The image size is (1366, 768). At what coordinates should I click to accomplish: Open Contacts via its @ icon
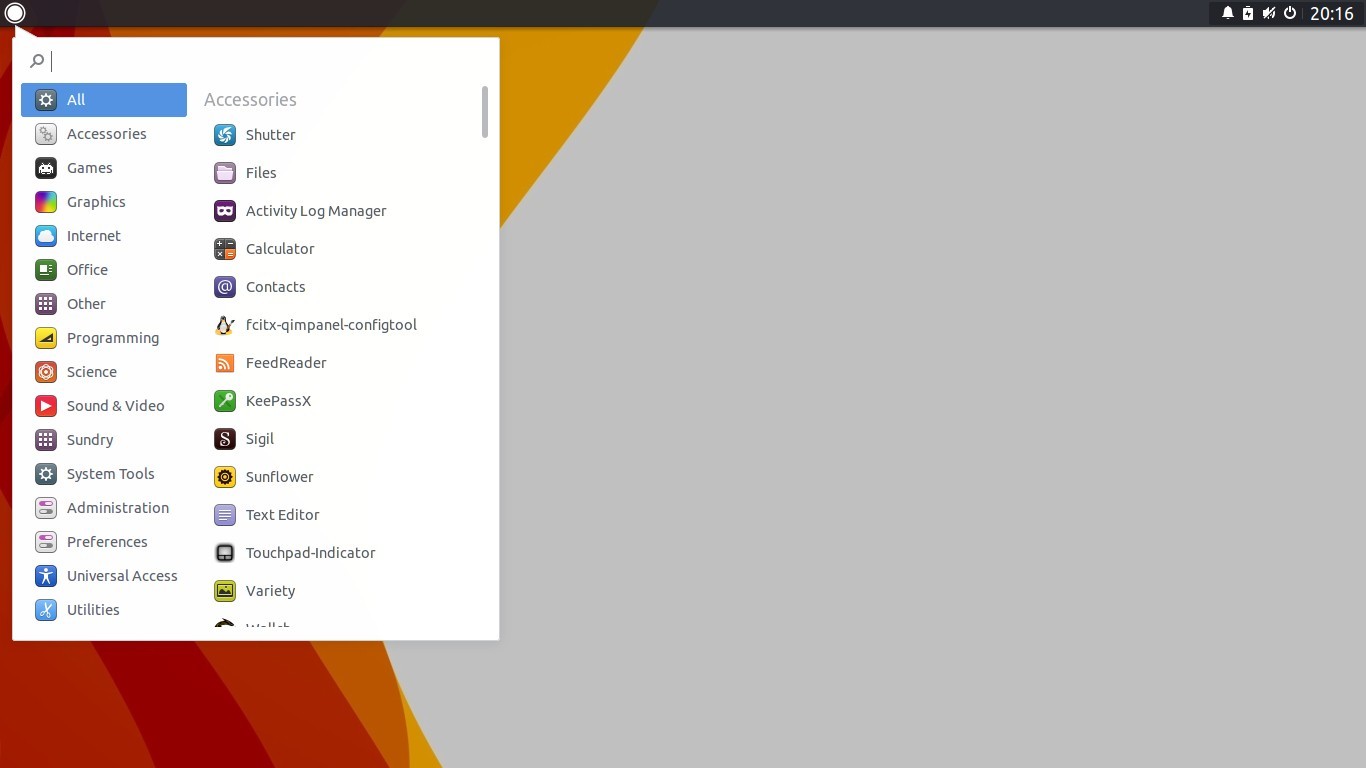[x=225, y=287]
